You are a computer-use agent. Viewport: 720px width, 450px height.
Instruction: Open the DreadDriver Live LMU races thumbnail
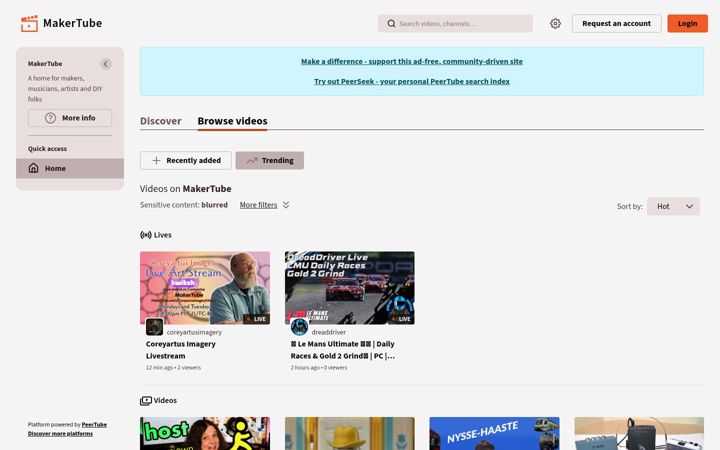349,288
